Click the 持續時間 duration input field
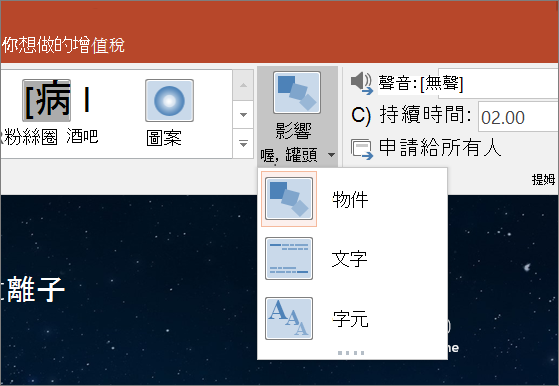The height and width of the screenshot is (386, 559). click(x=519, y=117)
